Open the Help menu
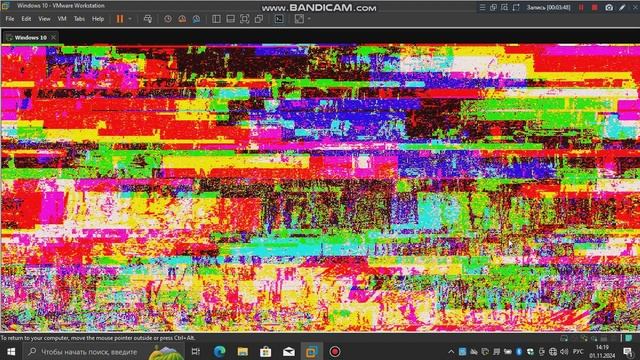Image resolution: width=640 pixels, height=360 pixels. pyautogui.click(x=98, y=19)
